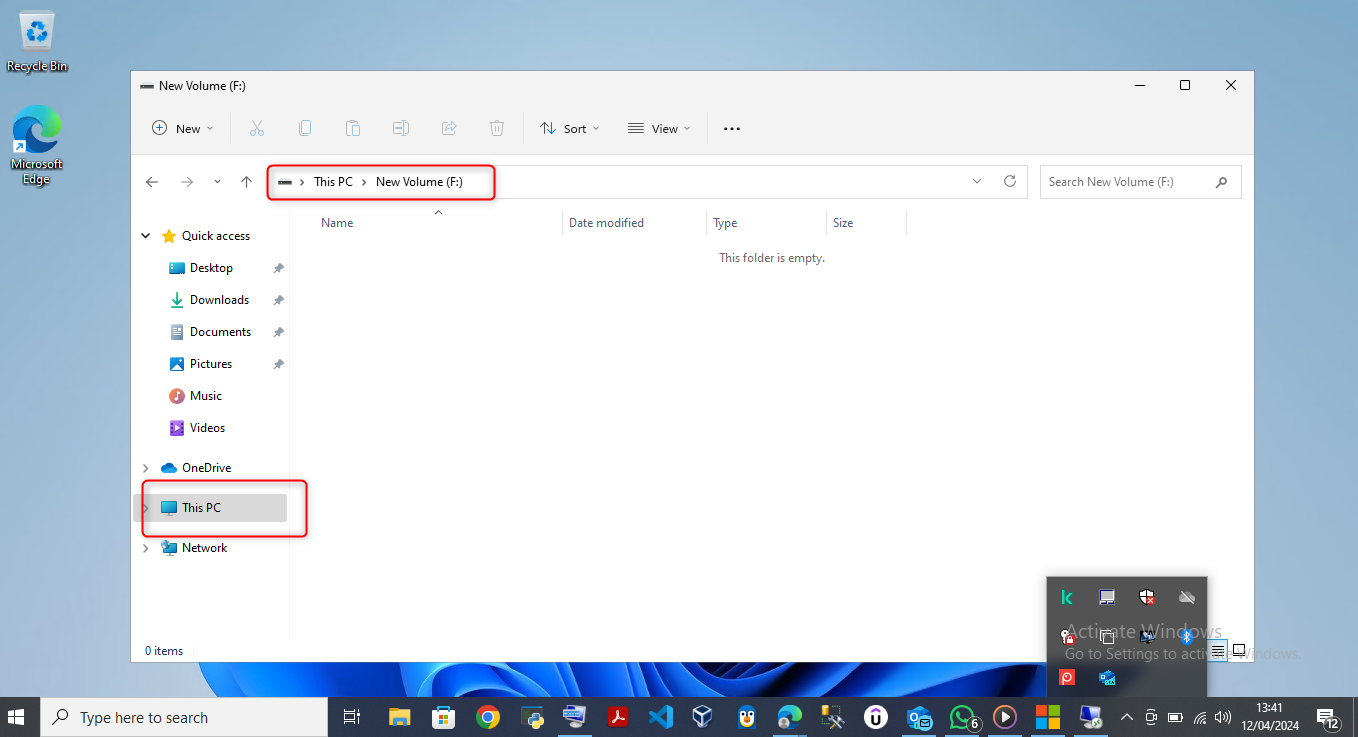This screenshot has height=737, width=1358.
Task: Click New Volume (F:) in address breadcrumb
Action: click(x=419, y=182)
